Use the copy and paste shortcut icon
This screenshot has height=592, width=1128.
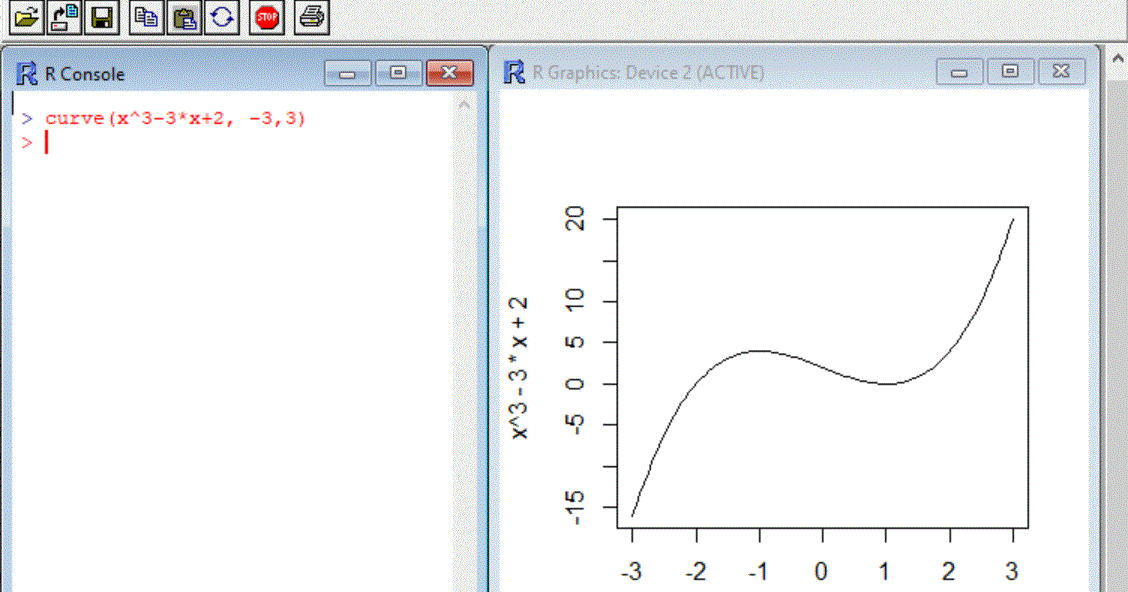(221, 17)
